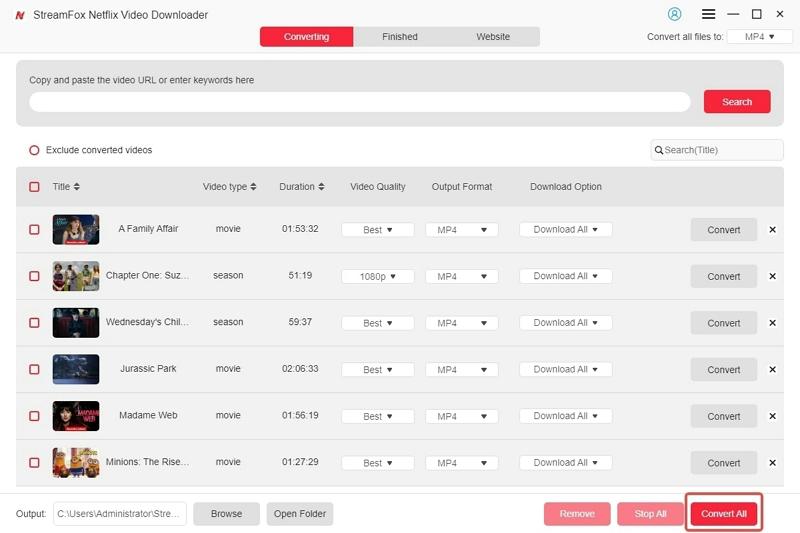Convert Madame Web movie
The image size is (800, 533).
tap(723, 416)
